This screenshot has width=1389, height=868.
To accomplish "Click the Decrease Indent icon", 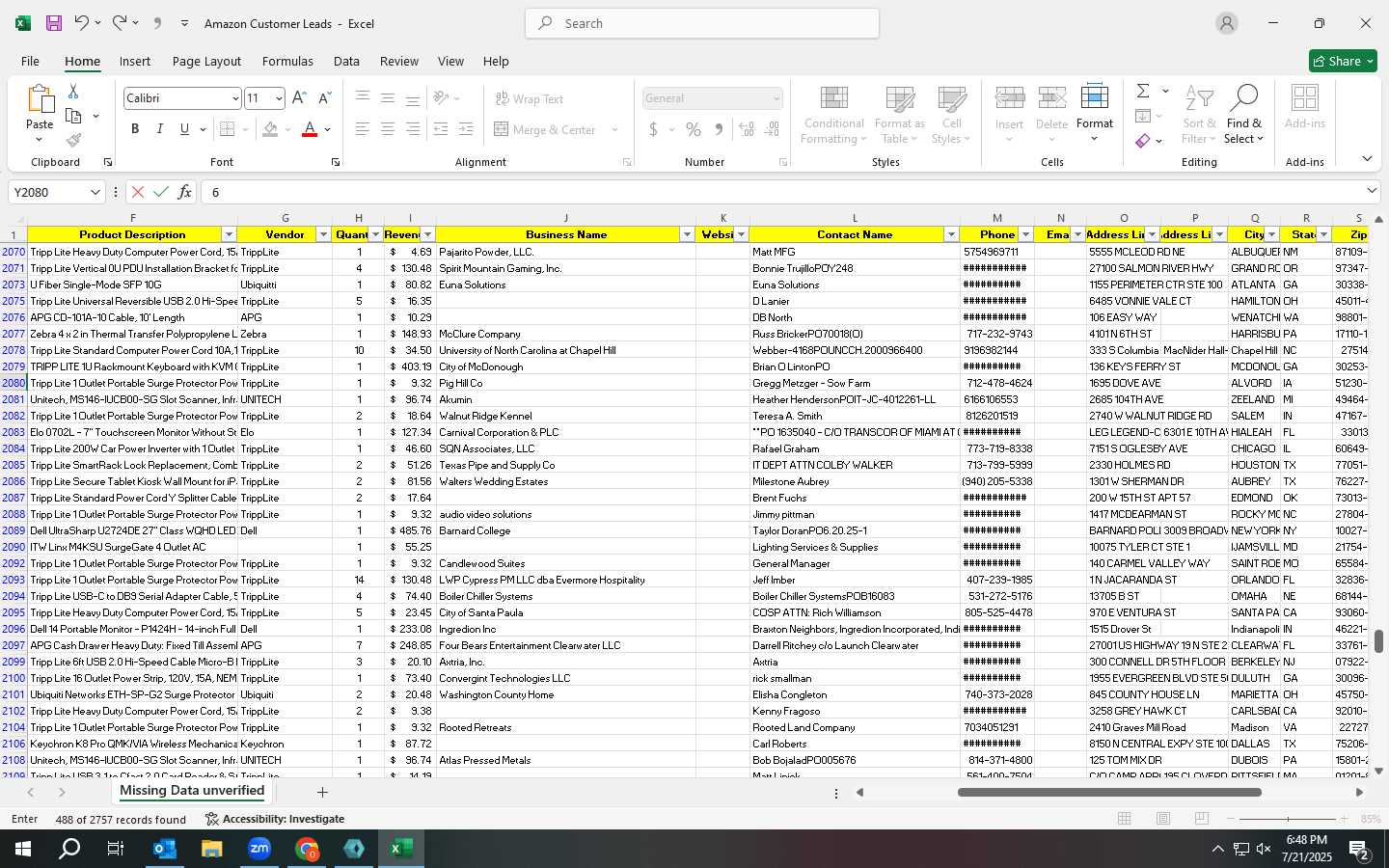I will pyautogui.click(x=441, y=129).
